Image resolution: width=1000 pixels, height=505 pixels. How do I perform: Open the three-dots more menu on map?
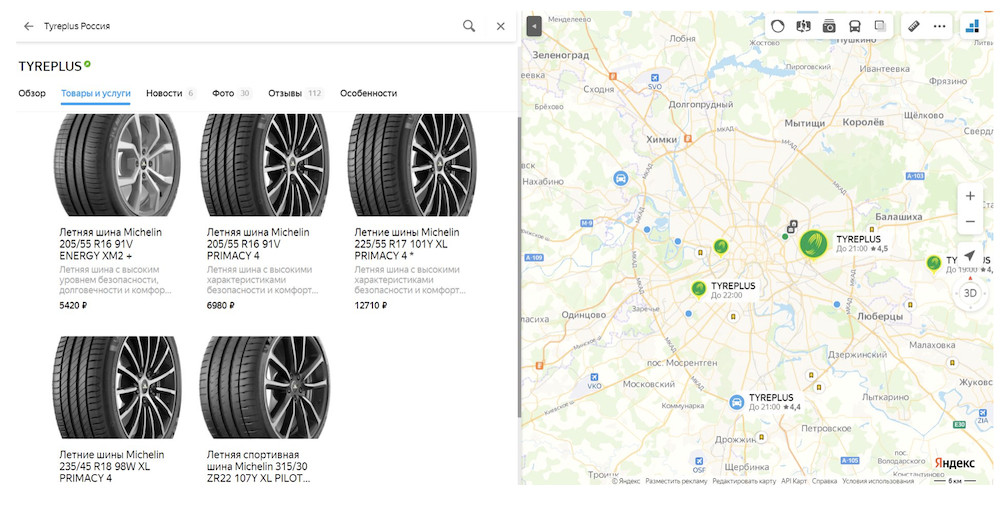(939, 26)
